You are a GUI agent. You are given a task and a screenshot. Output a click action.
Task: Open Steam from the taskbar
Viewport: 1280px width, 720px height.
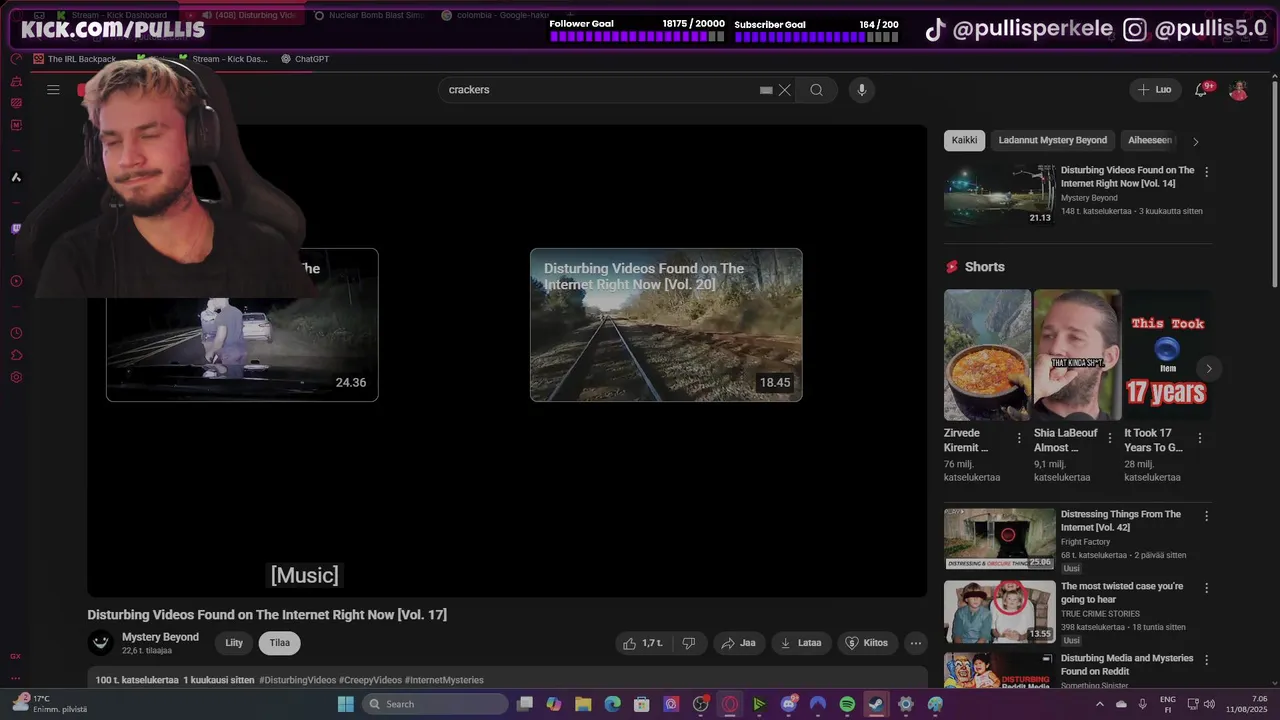coord(876,704)
